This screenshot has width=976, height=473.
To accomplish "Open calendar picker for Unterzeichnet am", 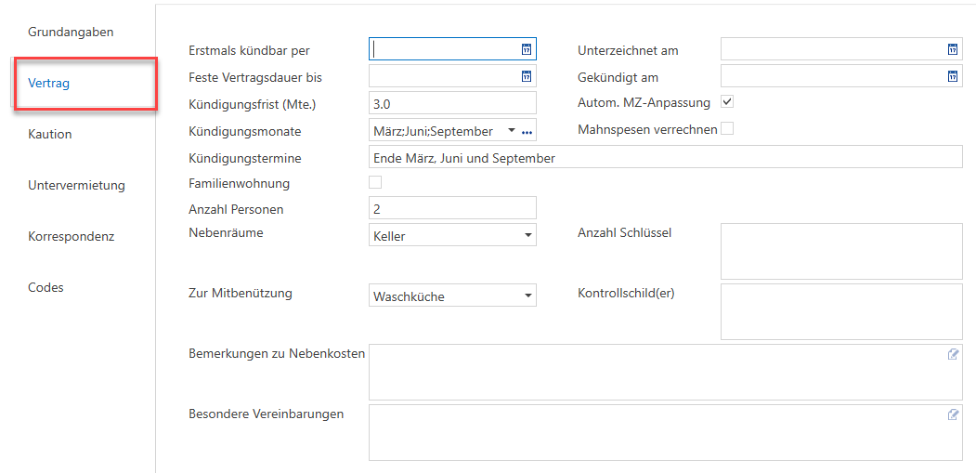I will pos(952,49).
